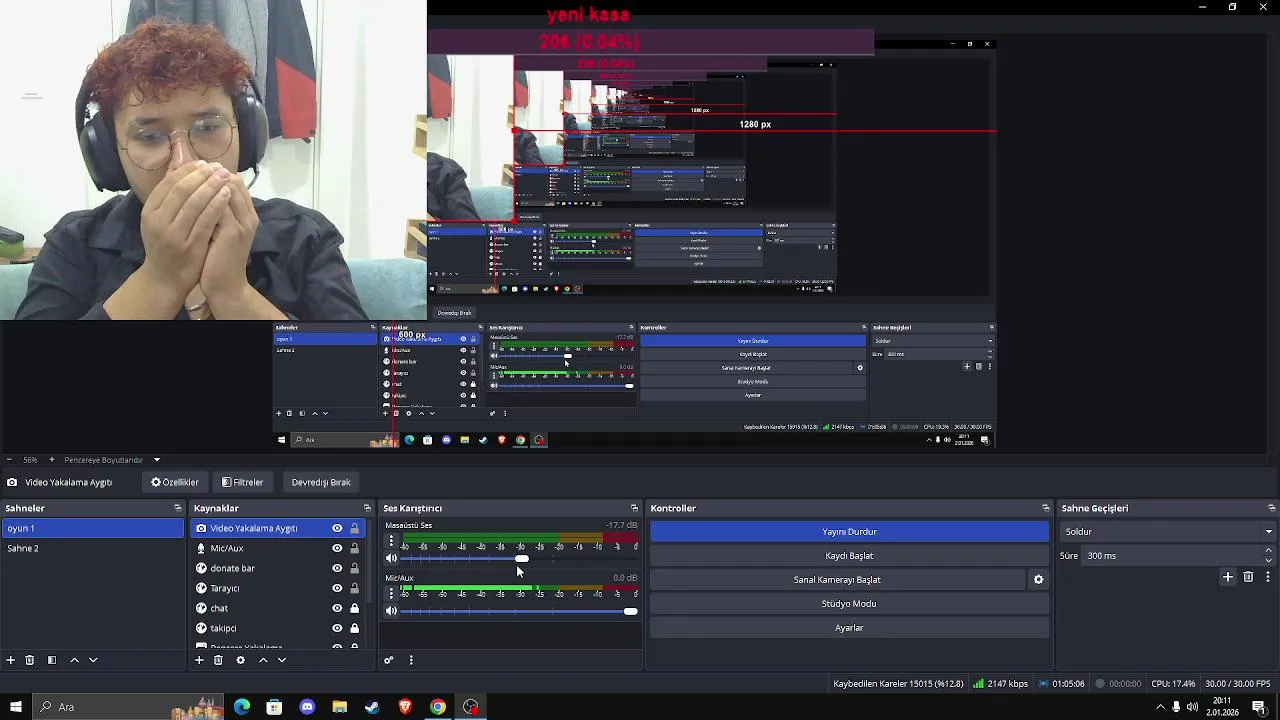
Task: Toggle visibility of donate bar source
Action: pyautogui.click(x=337, y=568)
